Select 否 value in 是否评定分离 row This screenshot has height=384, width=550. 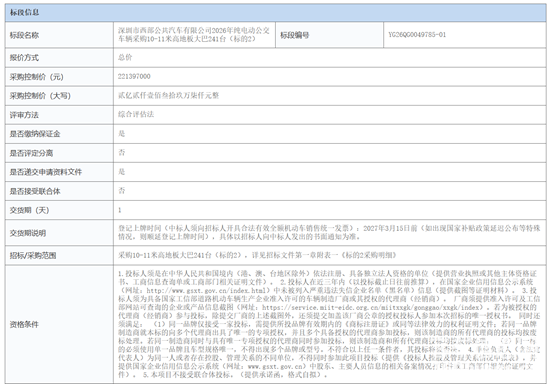click(x=121, y=153)
